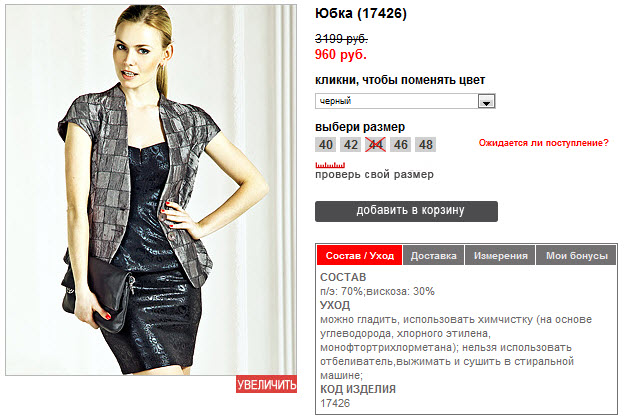Select size 40
The height and width of the screenshot is (420, 628).
tap(326, 145)
